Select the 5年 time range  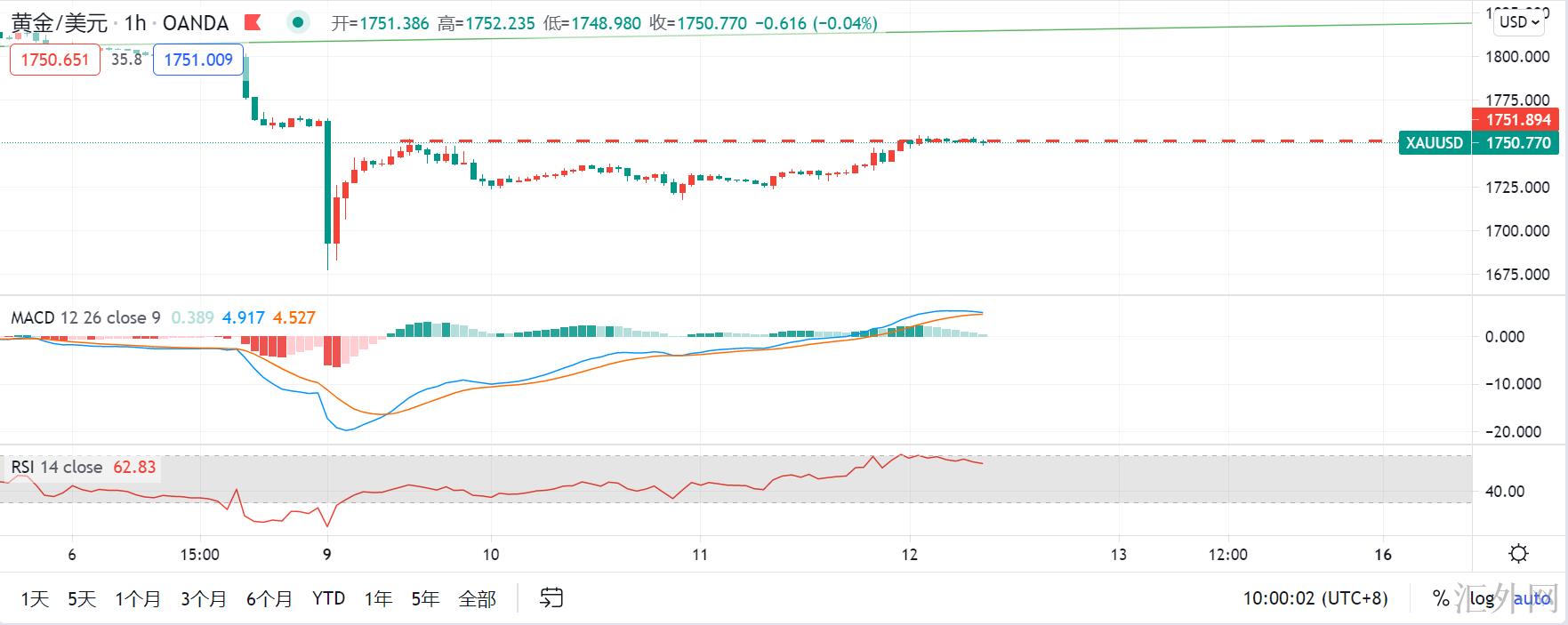pos(425,598)
